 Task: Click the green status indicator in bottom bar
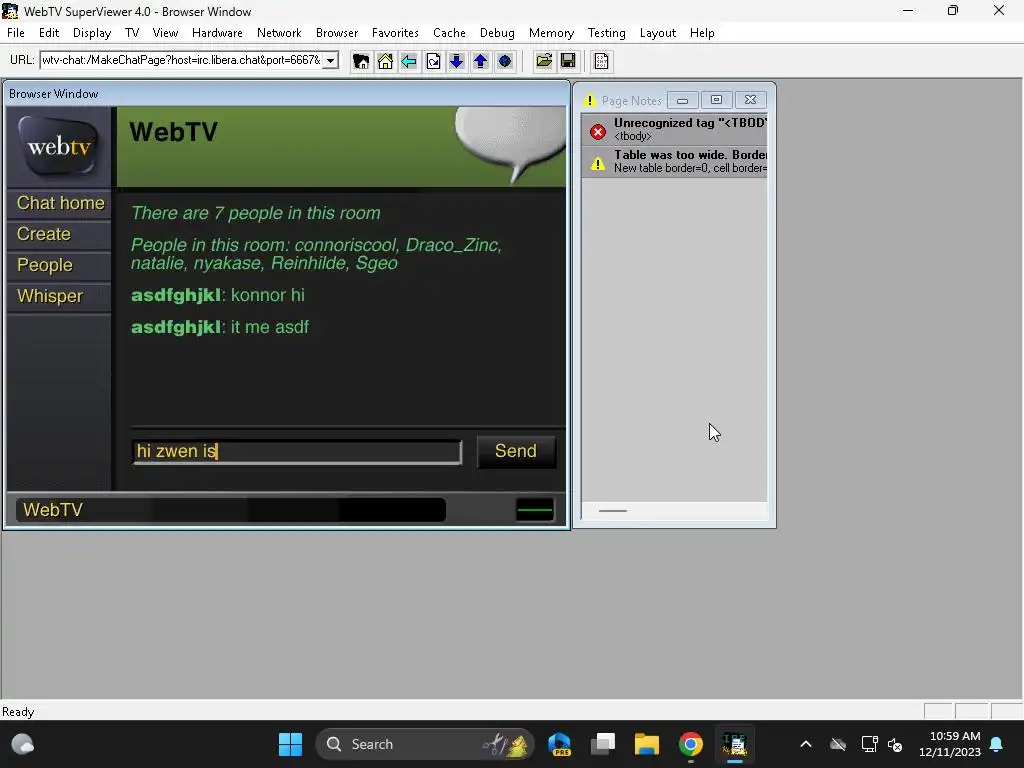click(535, 510)
